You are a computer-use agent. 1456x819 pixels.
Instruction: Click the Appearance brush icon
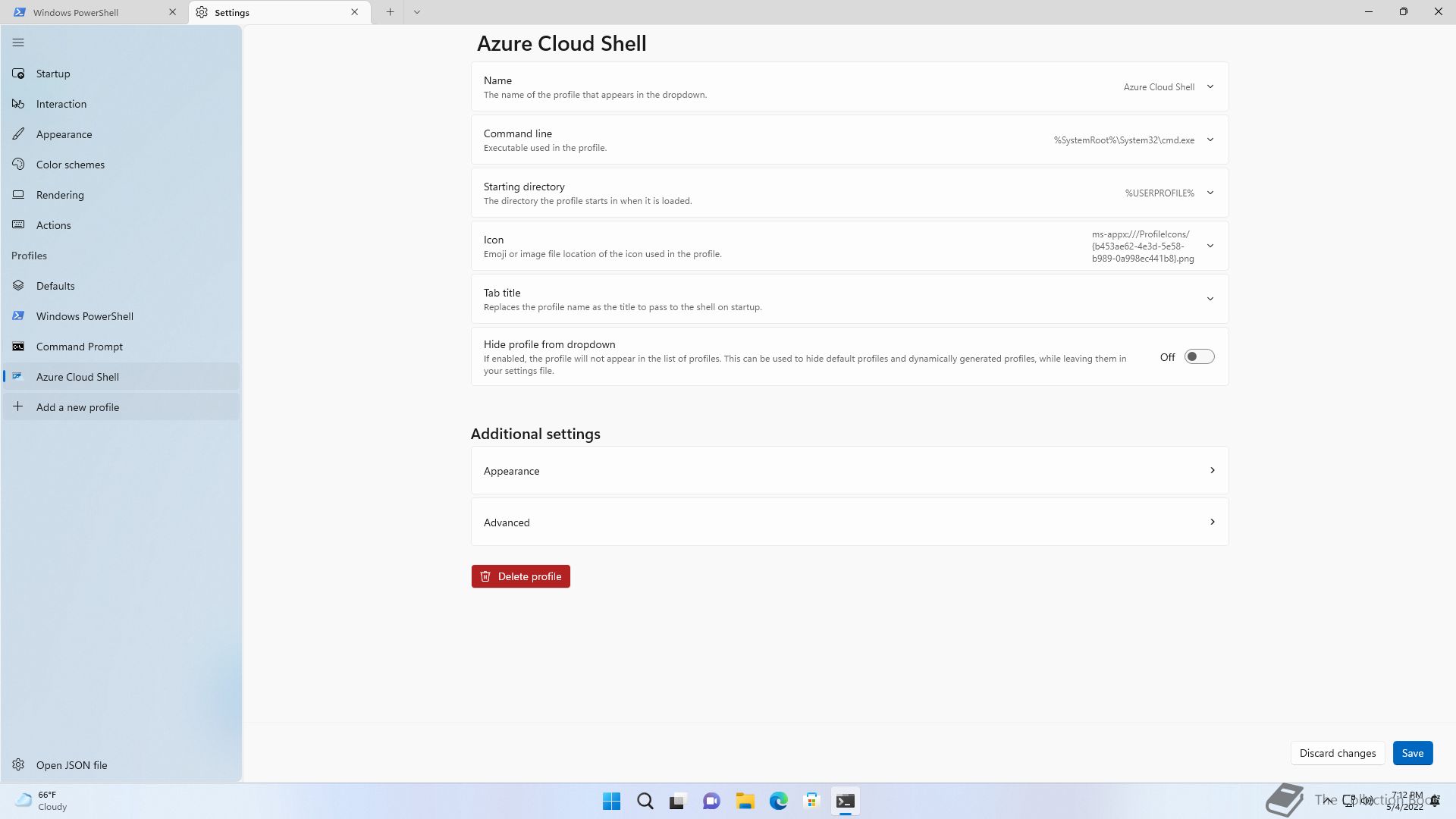click(x=18, y=134)
